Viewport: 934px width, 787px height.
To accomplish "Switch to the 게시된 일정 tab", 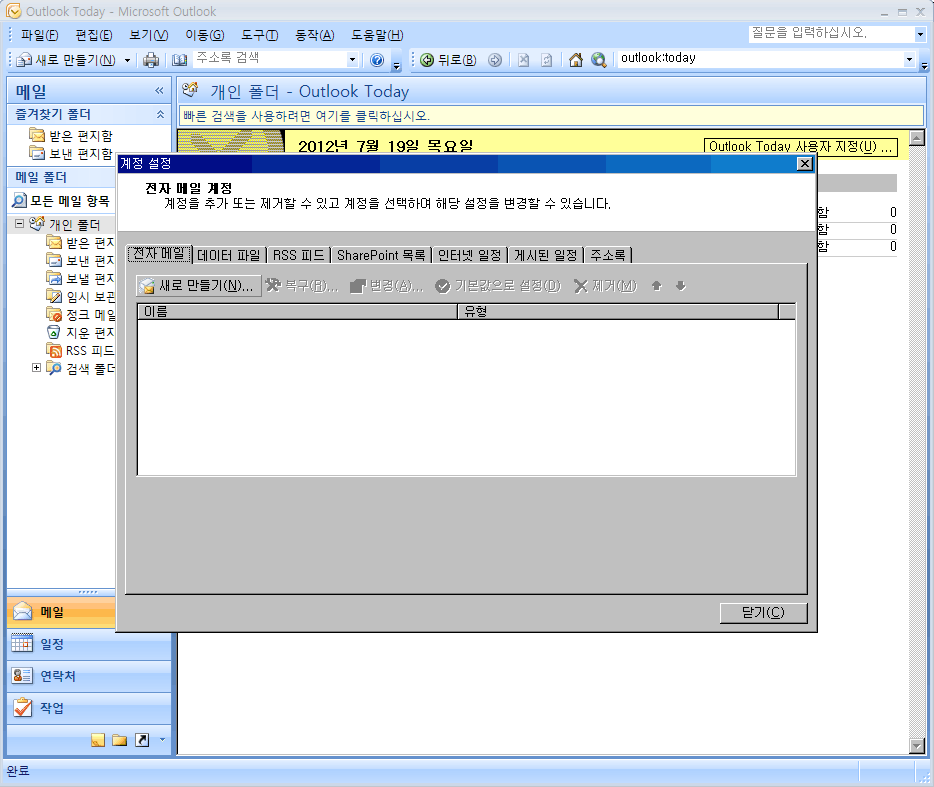I will (x=546, y=255).
